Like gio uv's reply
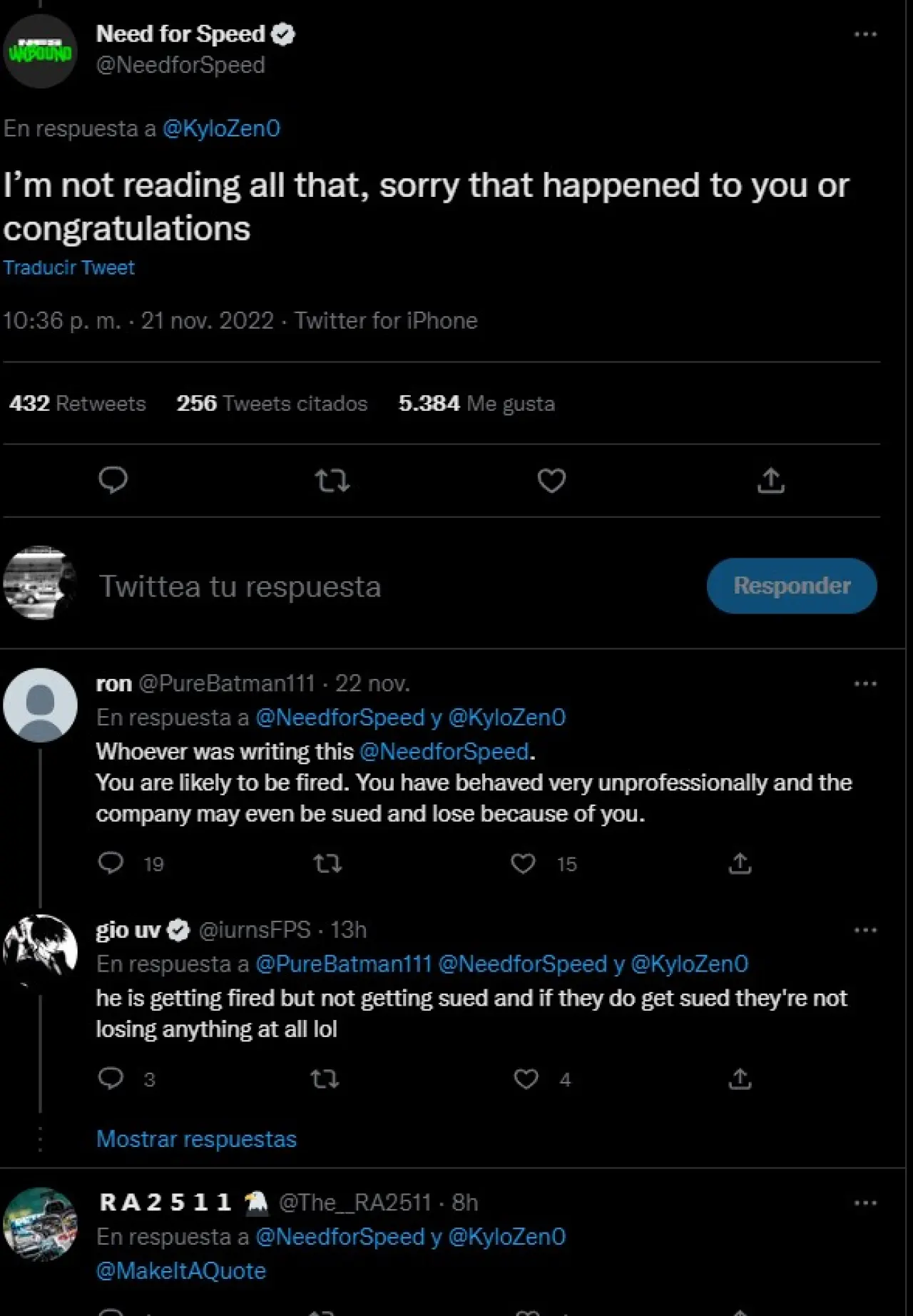This screenshot has height=1316, width=913. [x=526, y=1078]
